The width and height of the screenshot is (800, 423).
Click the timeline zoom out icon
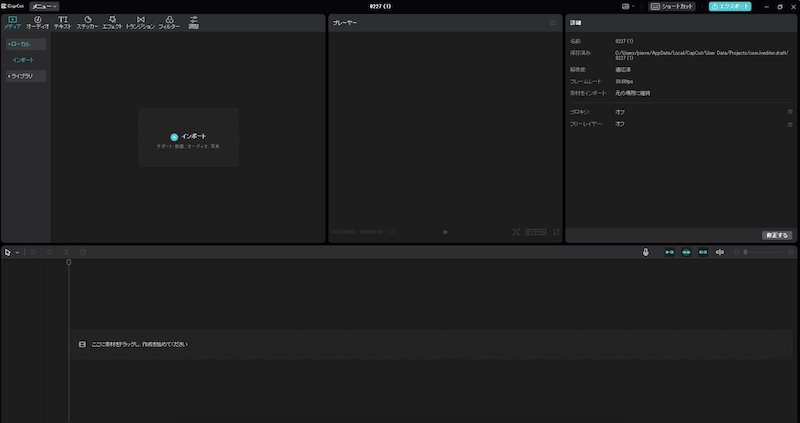(x=737, y=252)
